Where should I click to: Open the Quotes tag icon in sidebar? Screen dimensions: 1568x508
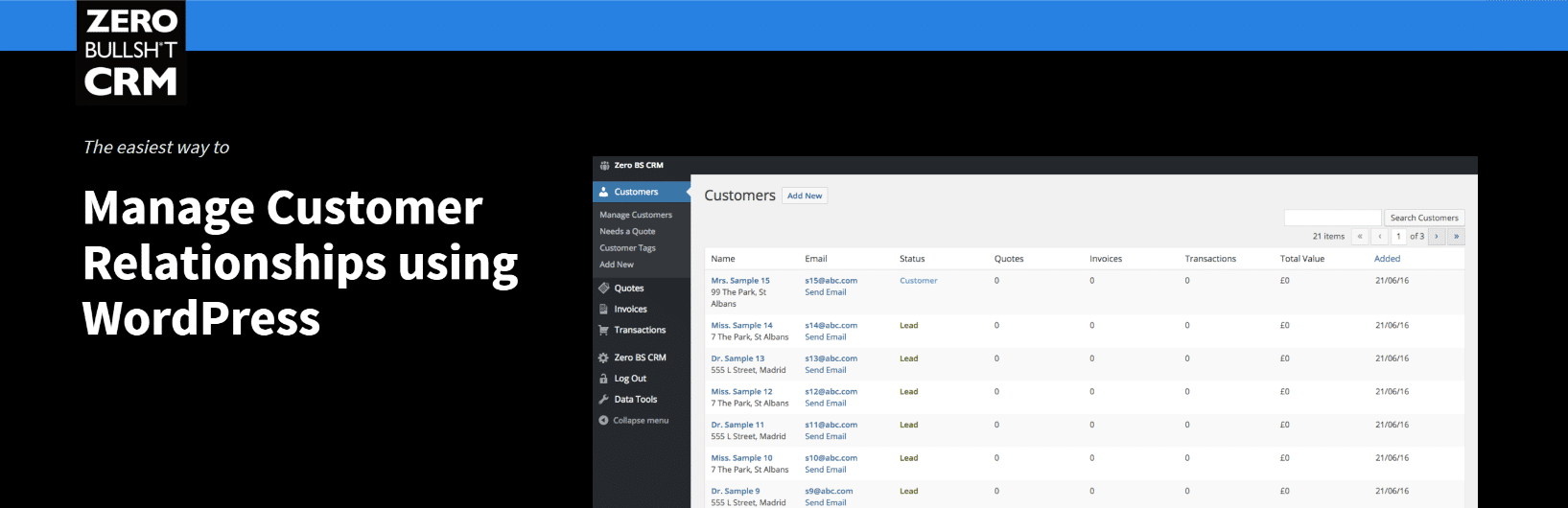604,289
